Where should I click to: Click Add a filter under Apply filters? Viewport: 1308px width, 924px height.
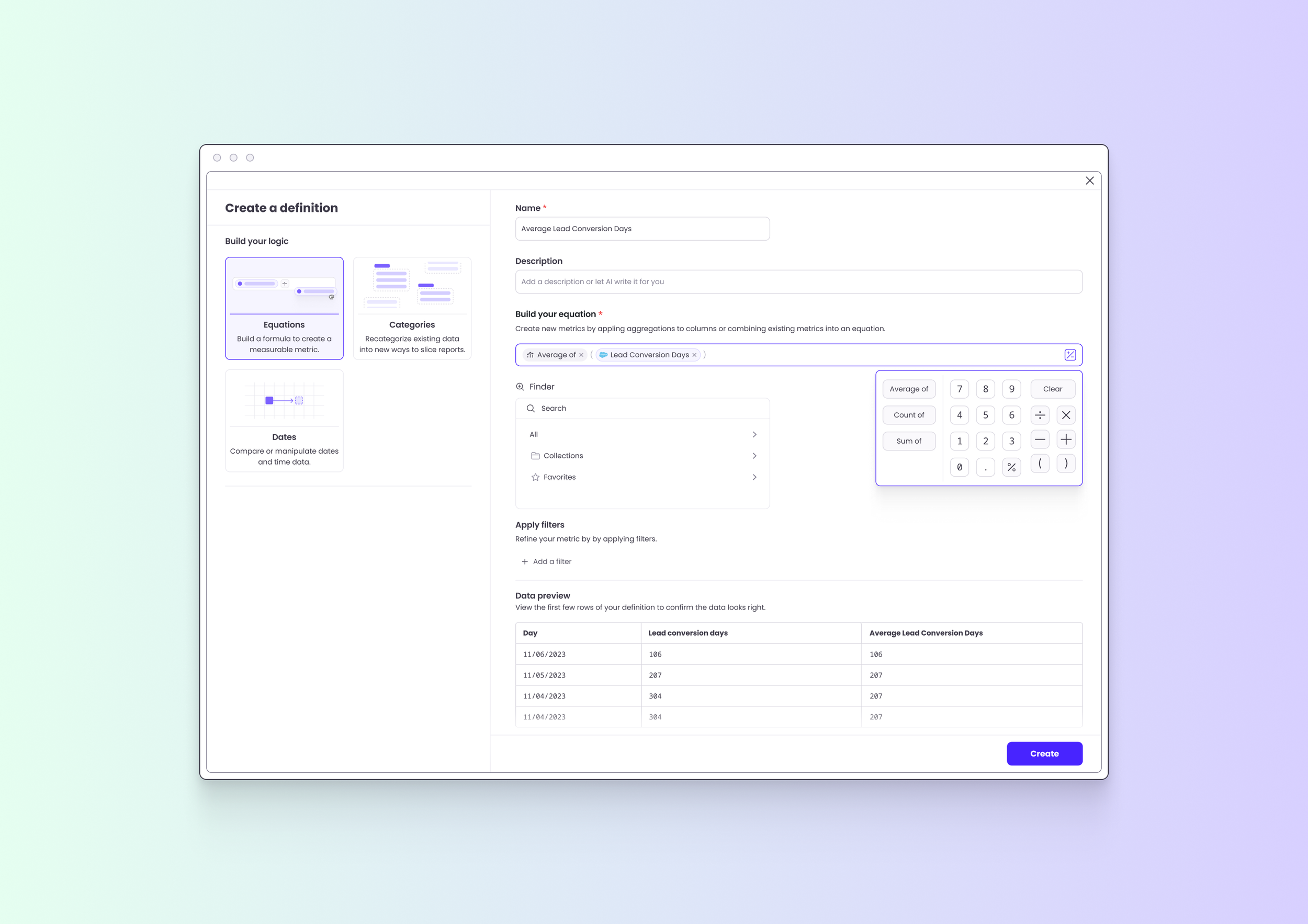(x=546, y=561)
